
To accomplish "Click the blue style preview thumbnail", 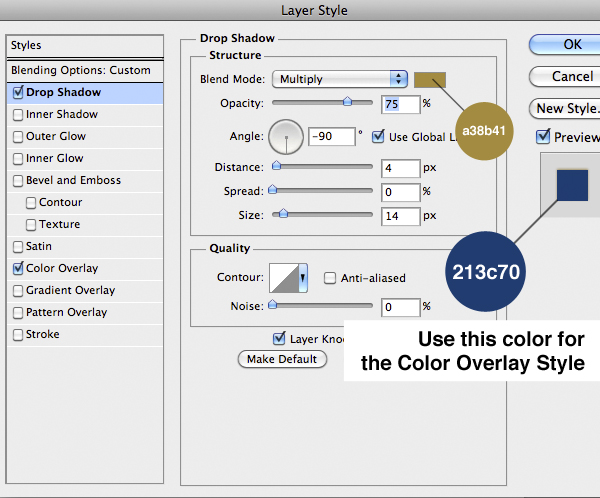I will pos(572,185).
